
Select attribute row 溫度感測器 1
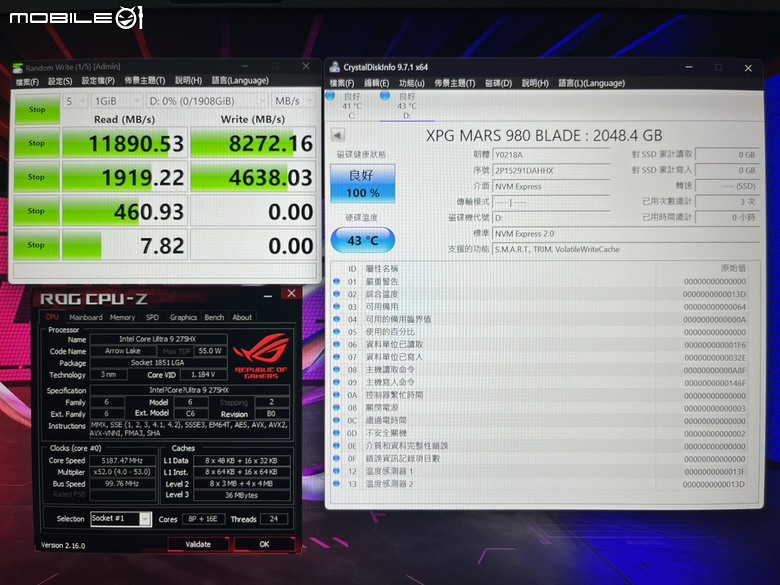point(541,471)
